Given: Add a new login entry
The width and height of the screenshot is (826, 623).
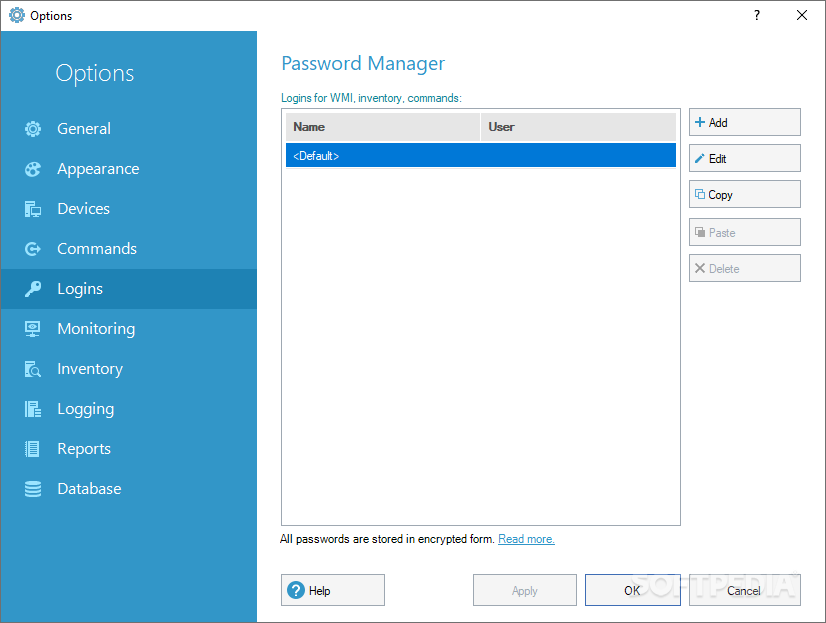Looking at the screenshot, I should coord(744,122).
